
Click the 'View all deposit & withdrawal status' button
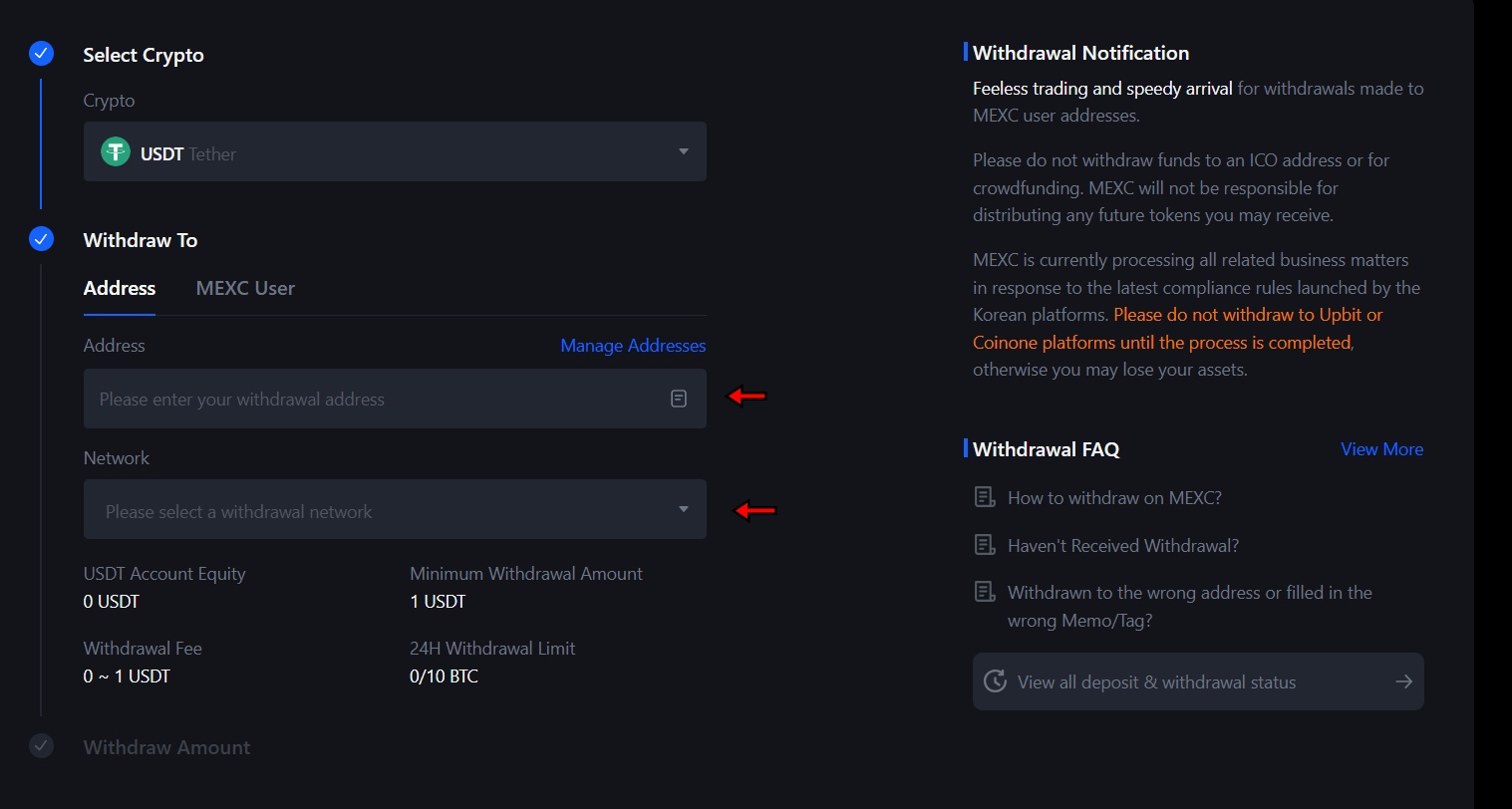pyautogui.click(x=1196, y=680)
